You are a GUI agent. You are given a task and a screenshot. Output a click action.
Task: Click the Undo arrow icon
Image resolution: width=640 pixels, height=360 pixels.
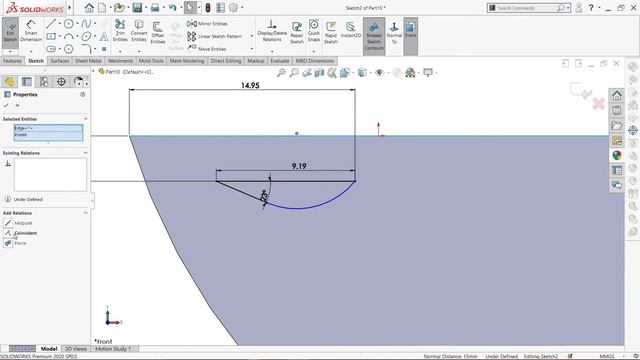click(x=172, y=7)
